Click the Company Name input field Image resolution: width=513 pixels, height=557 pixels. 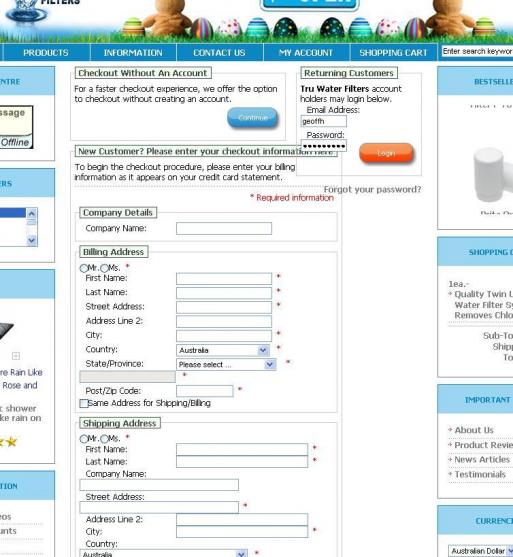point(224,228)
